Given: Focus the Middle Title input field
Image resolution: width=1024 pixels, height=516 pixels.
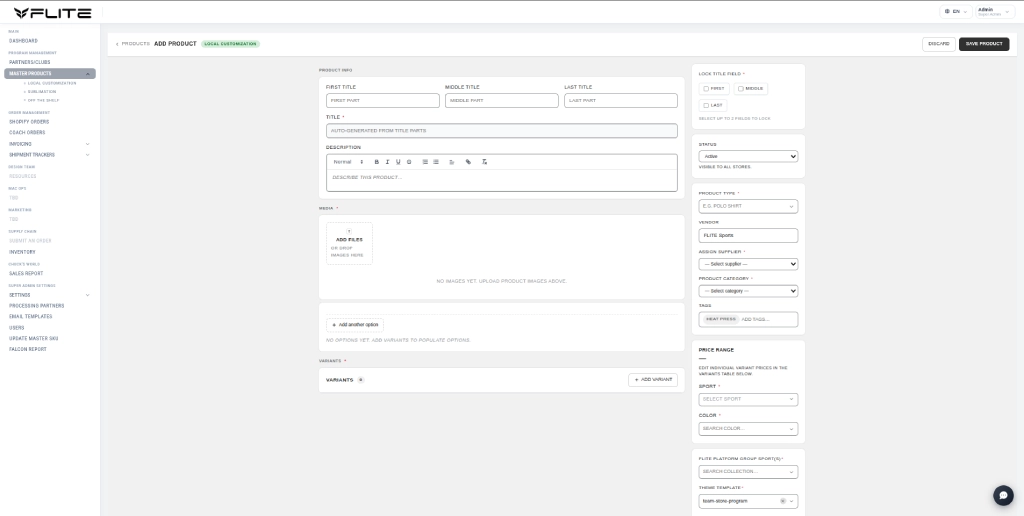Looking at the screenshot, I should pos(502,101).
